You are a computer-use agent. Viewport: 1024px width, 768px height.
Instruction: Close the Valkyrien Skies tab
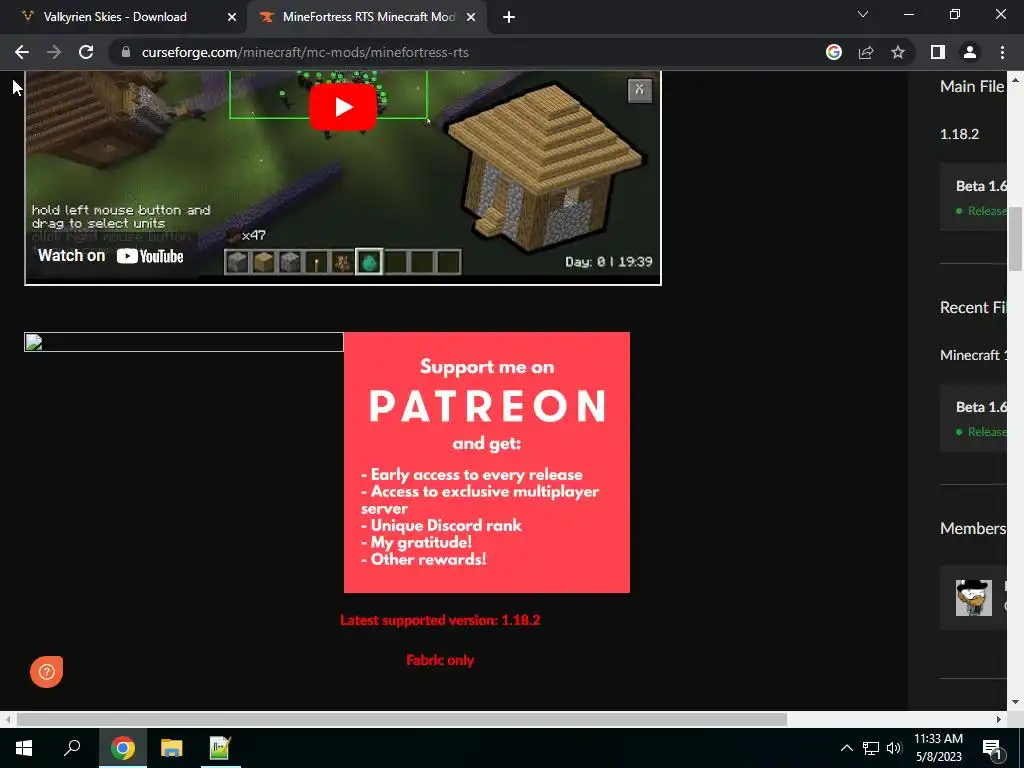click(232, 17)
